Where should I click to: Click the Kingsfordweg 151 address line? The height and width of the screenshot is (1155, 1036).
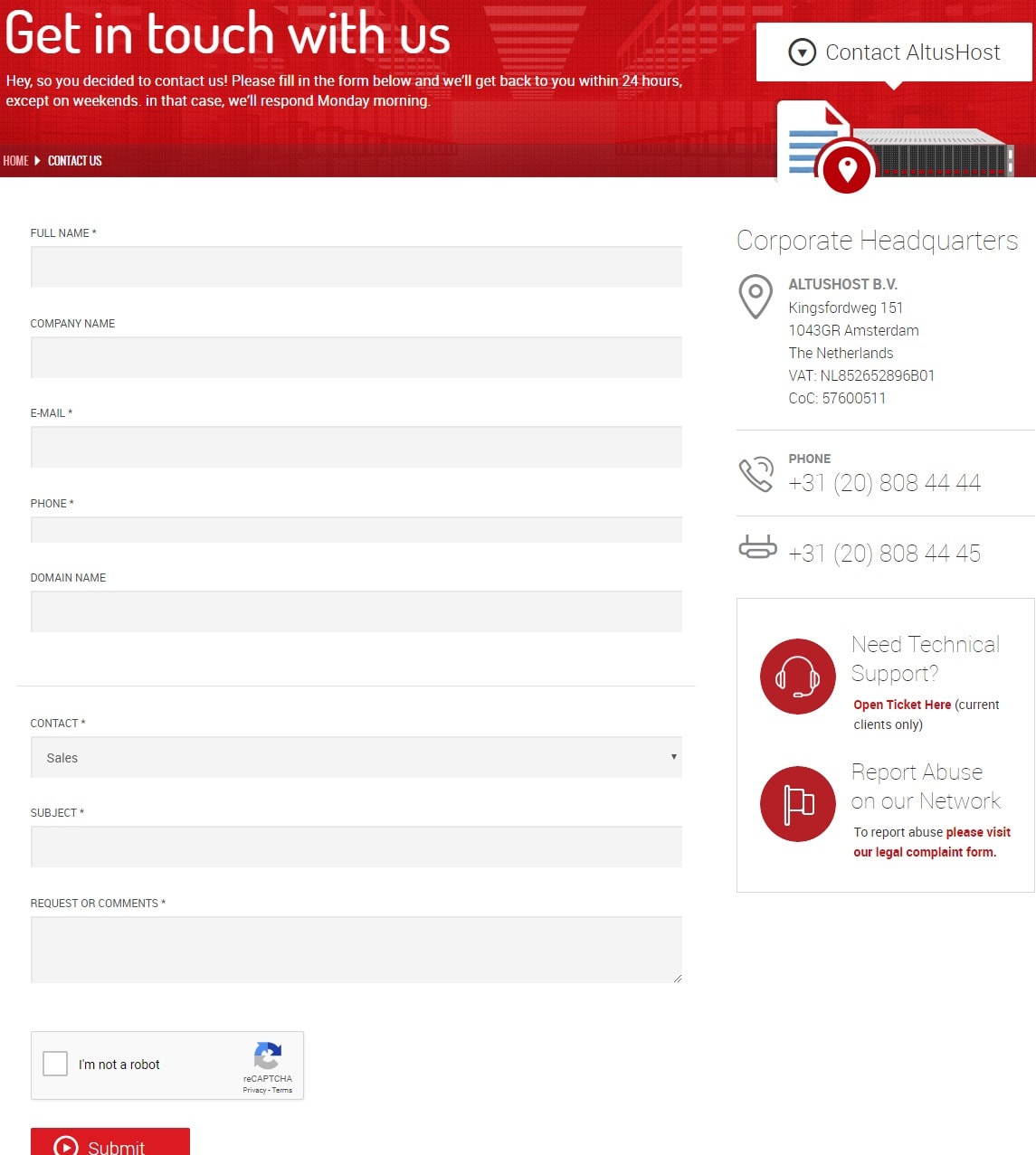[845, 308]
